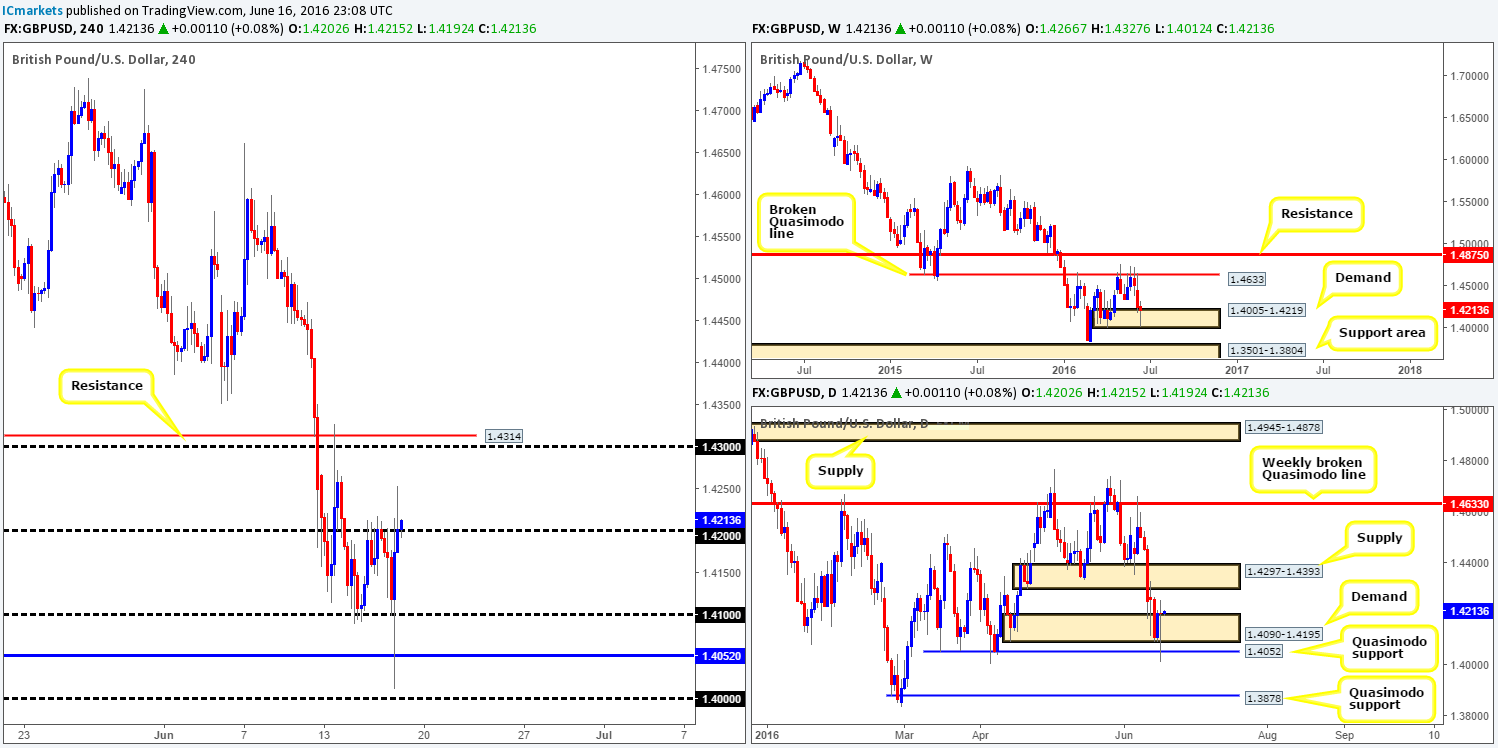Image resolution: width=1498 pixels, height=748 pixels.
Task: Click the Aug date label on daily chart axis
Action: [x=1269, y=733]
